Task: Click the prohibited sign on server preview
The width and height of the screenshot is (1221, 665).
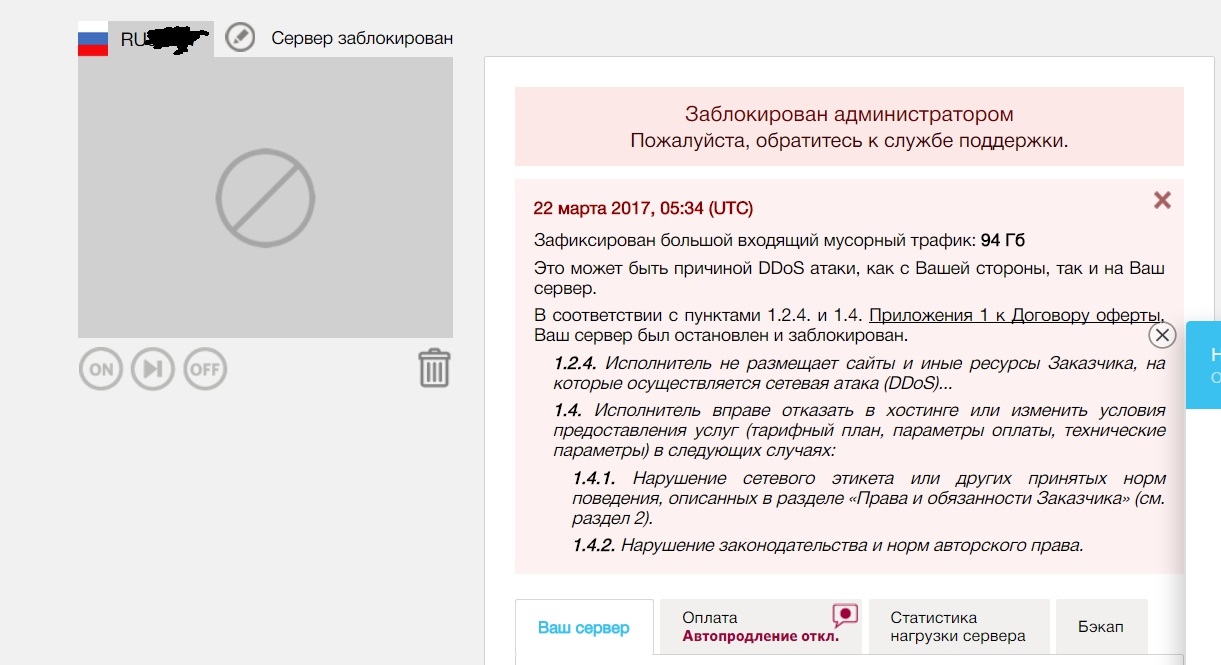Action: tap(265, 198)
